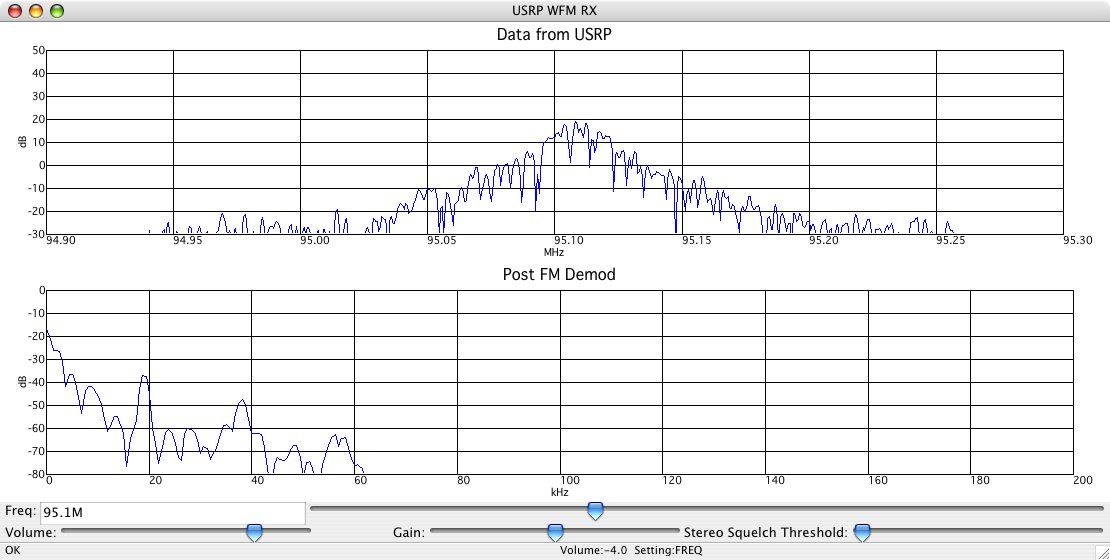1110x560 pixels.
Task: Click the green zoom window button
Action: (x=57, y=11)
